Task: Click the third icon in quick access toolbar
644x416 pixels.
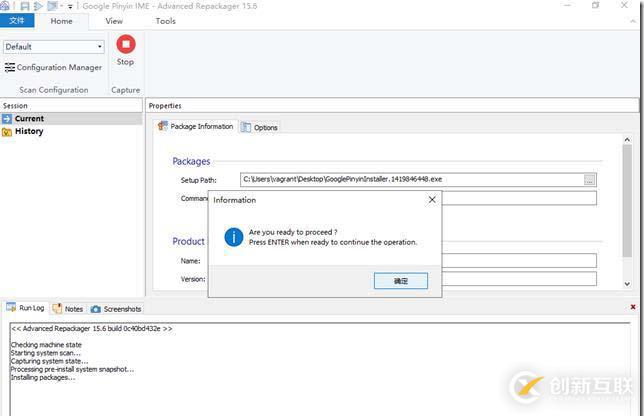Action: [x=52, y=6]
